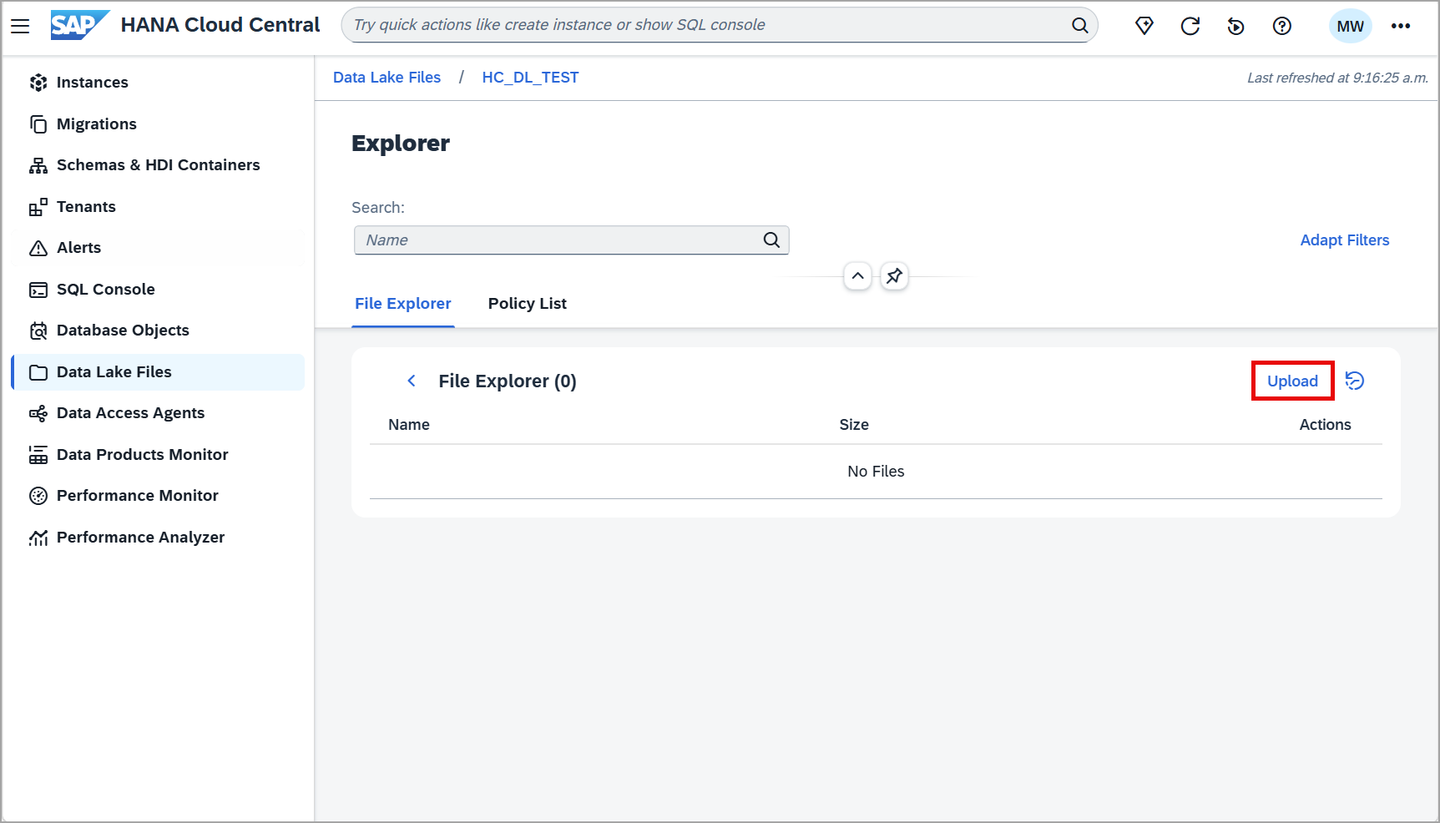Open the Help question mark icon

tap(1282, 26)
